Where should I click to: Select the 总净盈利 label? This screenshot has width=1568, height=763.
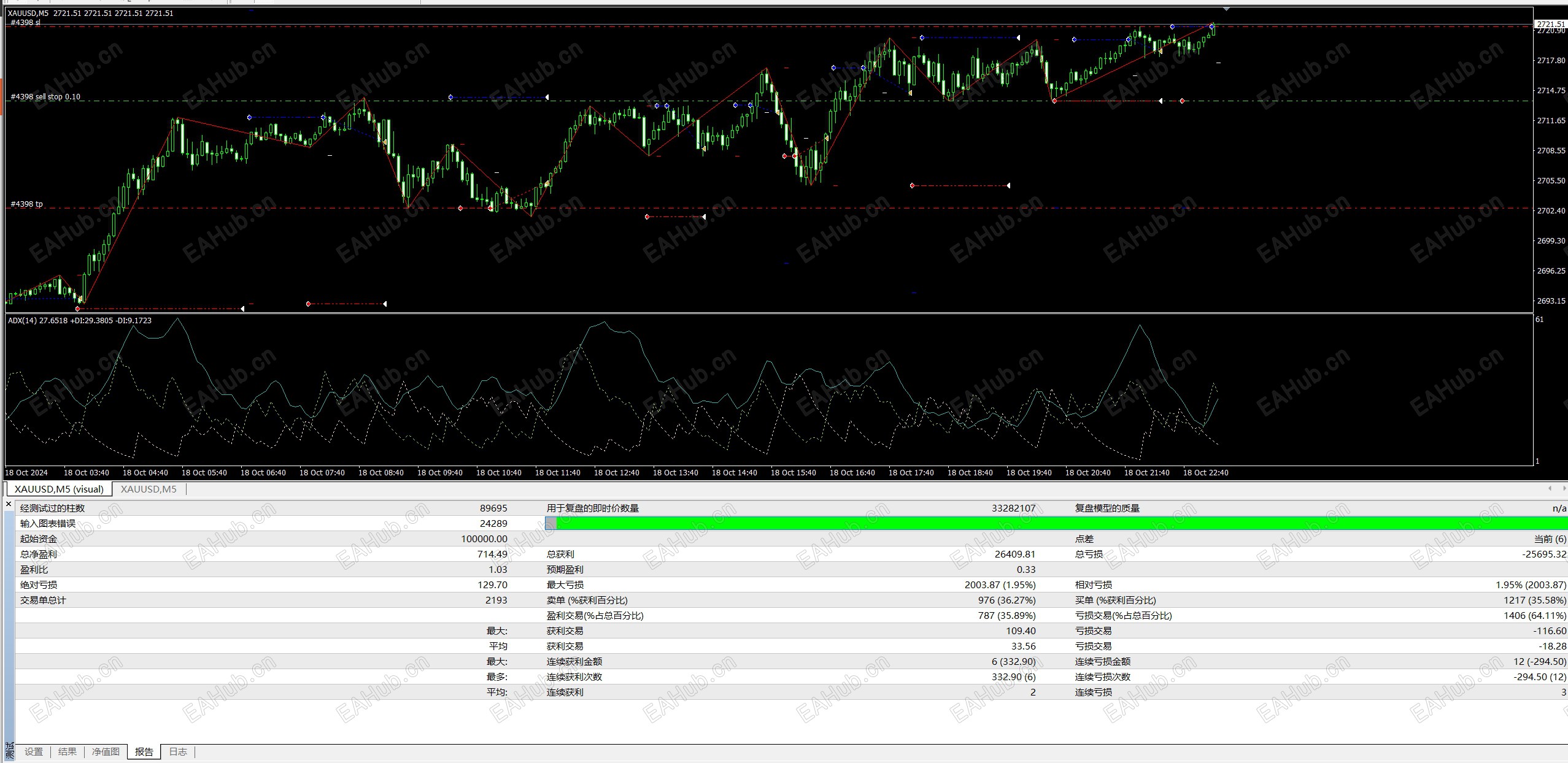coord(38,554)
